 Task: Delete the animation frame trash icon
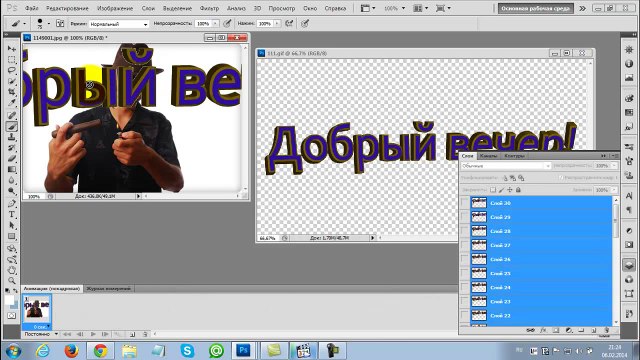145,334
